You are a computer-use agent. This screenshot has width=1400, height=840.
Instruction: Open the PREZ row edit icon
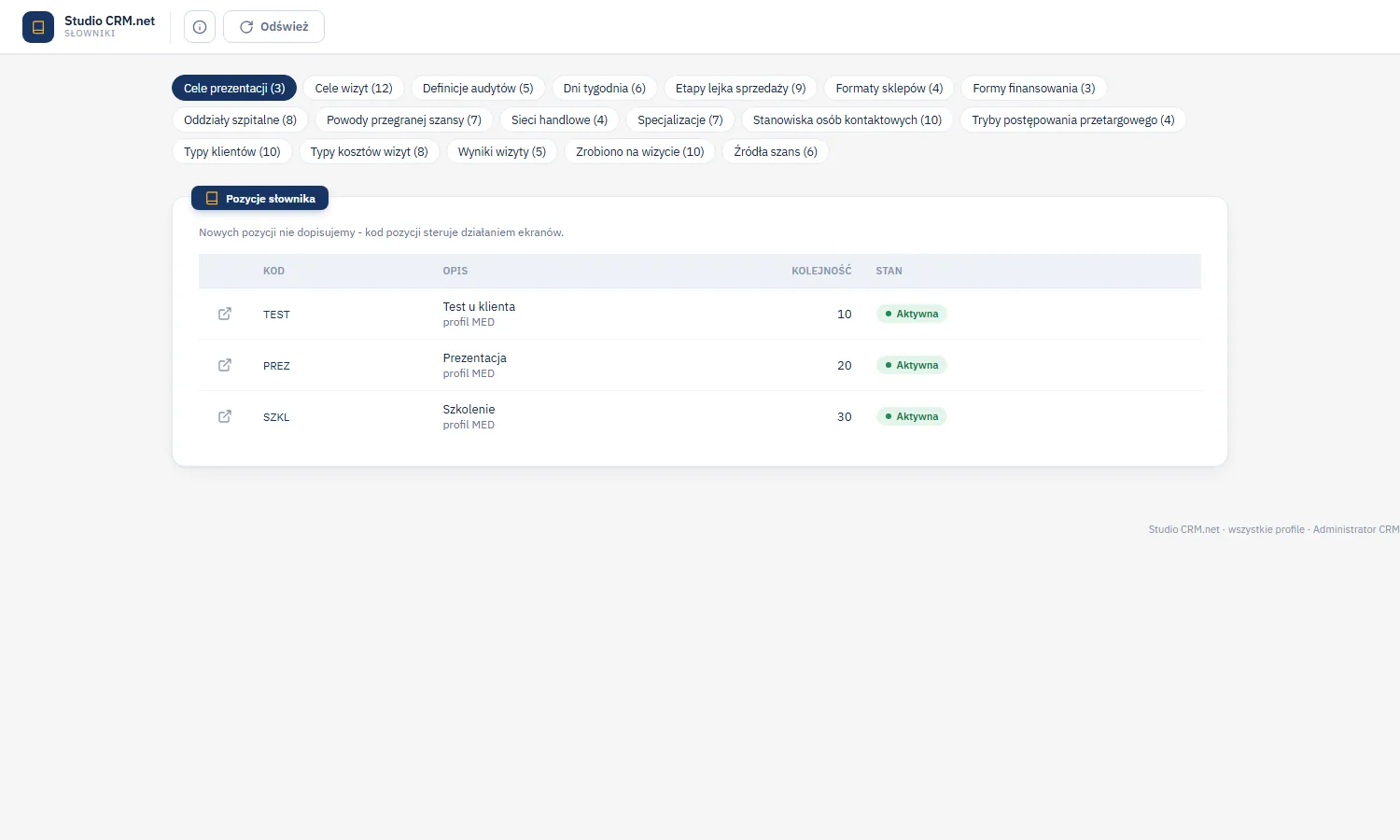225,365
